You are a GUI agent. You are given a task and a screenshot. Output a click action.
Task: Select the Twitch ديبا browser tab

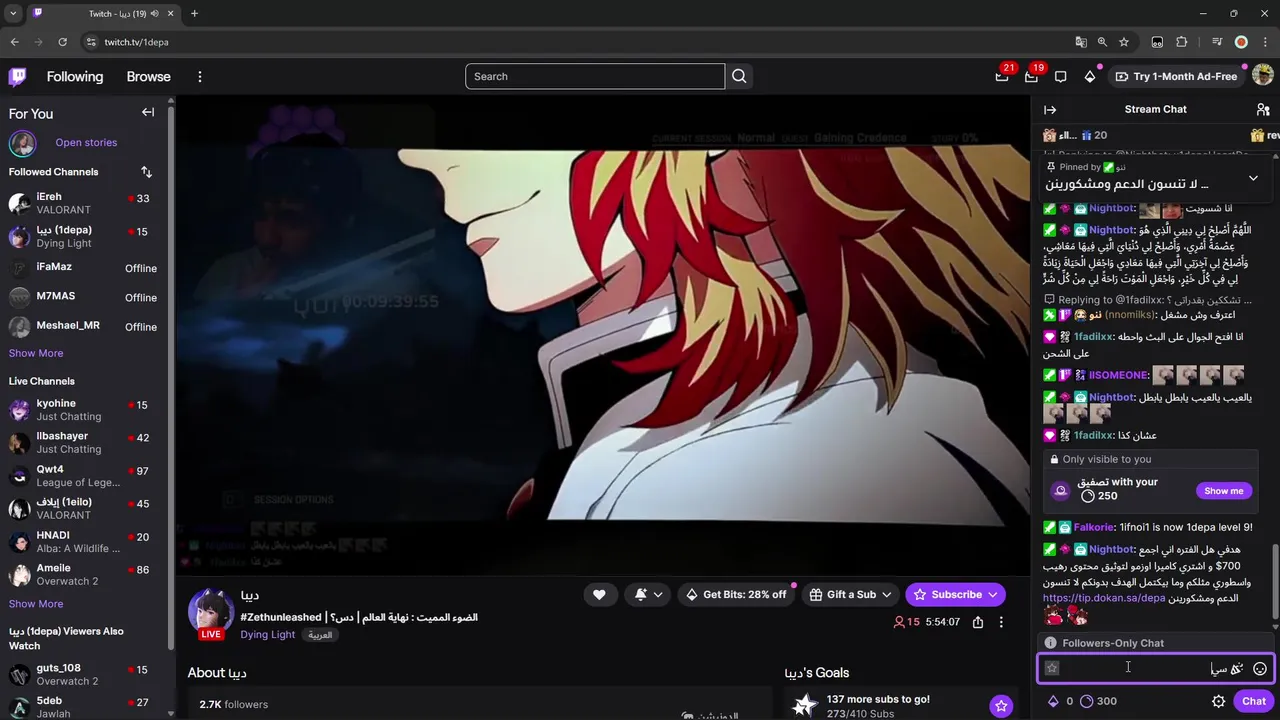click(x=103, y=13)
